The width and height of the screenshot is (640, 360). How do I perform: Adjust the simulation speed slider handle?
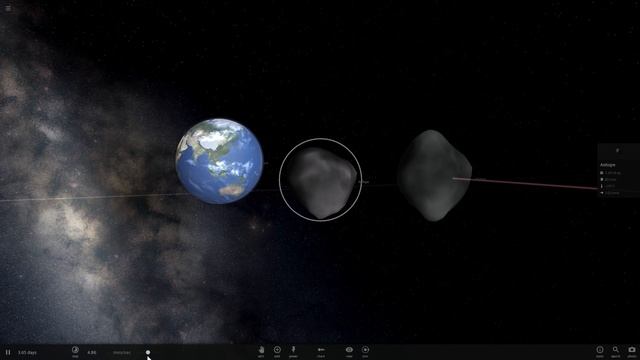[x=148, y=352]
